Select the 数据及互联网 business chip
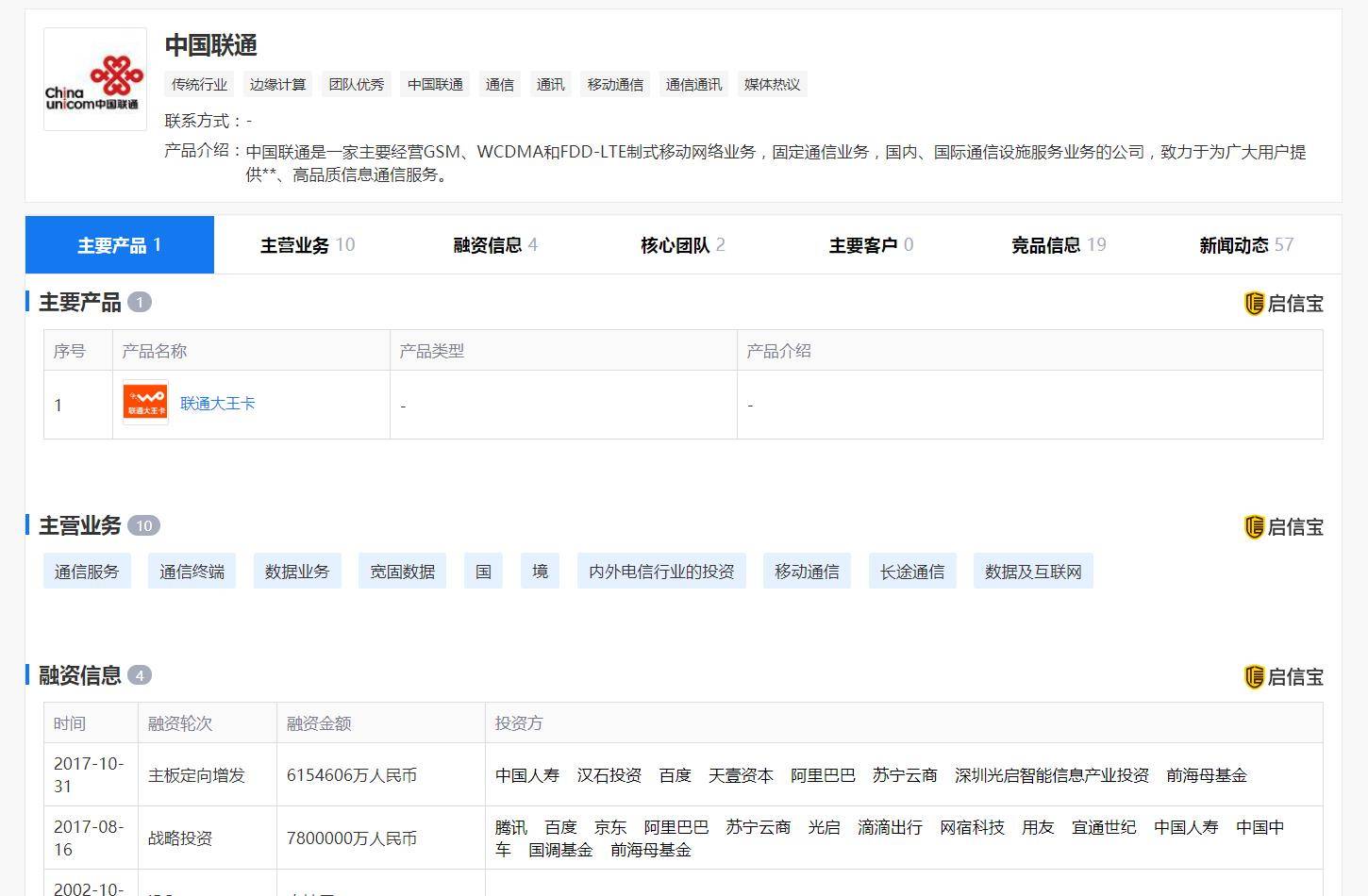Image resolution: width=1368 pixels, height=896 pixels. tap(1033, 572)
